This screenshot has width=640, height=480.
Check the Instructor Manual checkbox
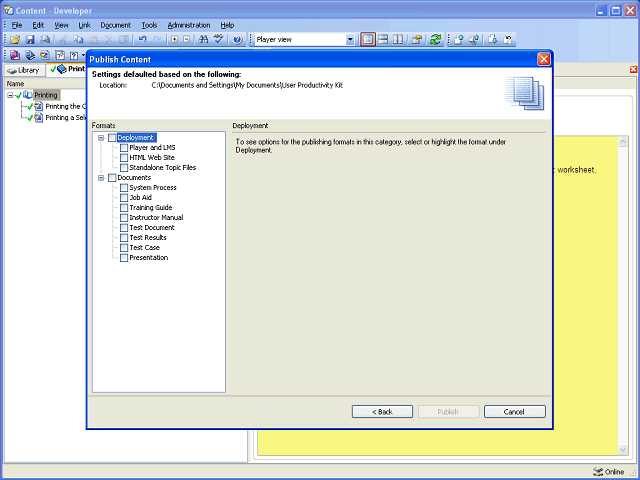click(x=124, y=218)
